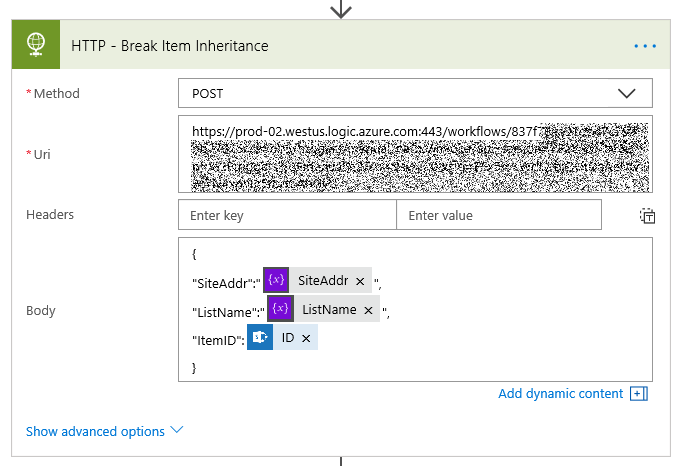Click Show advanced options link
The width and height of the screenshot is (680, 466).
point(95,431)
